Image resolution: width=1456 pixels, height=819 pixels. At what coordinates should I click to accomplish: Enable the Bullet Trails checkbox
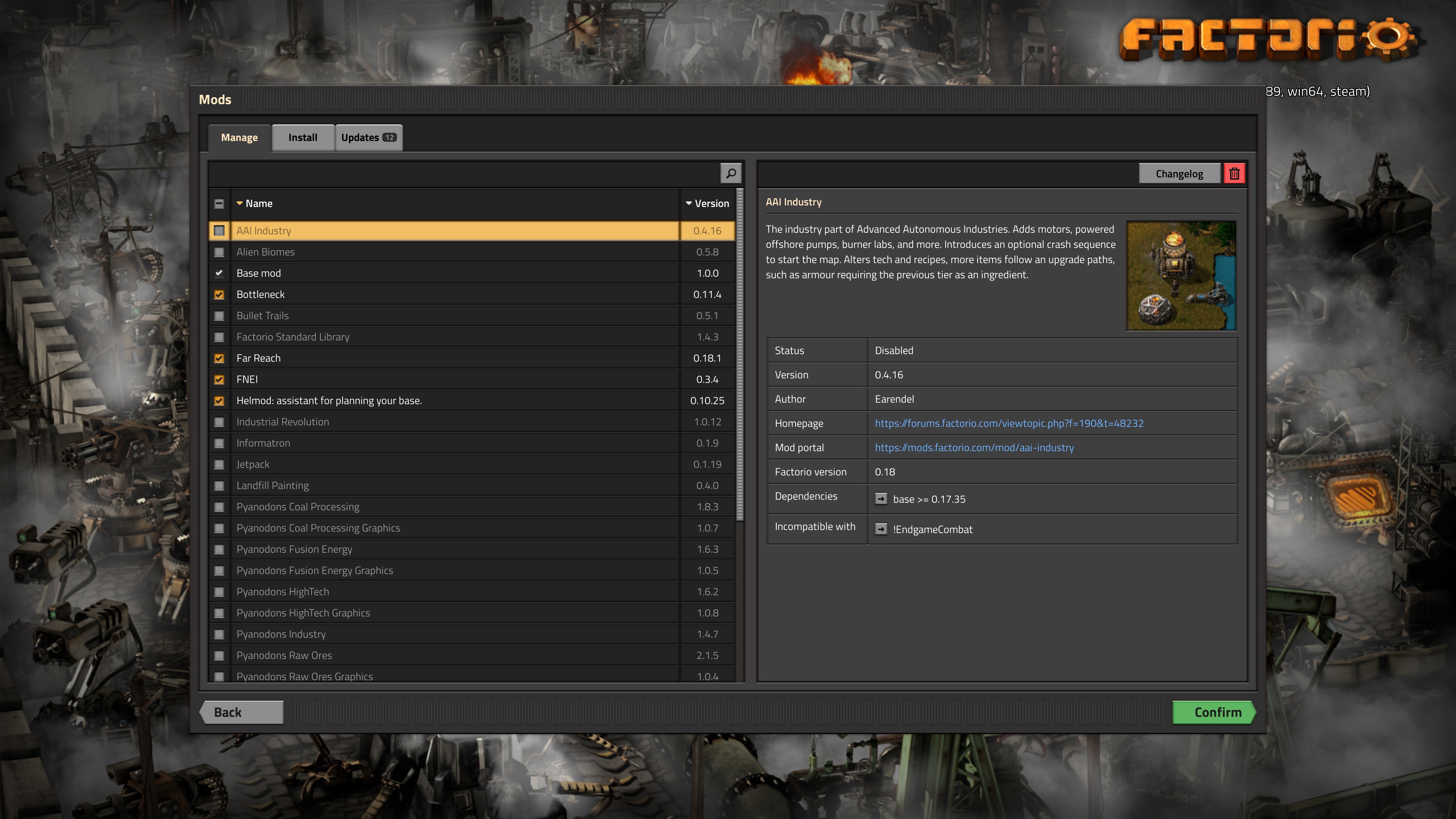pos(219,316)
